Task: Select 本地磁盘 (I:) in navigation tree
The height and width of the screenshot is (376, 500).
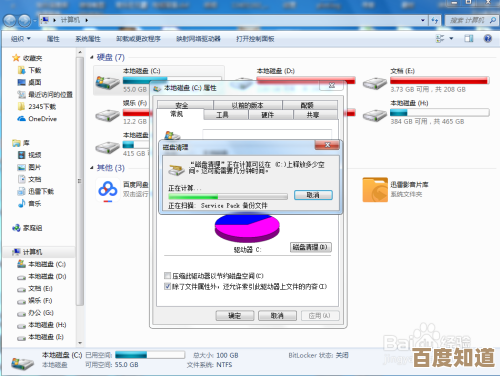Action: (x=46, y=337)
